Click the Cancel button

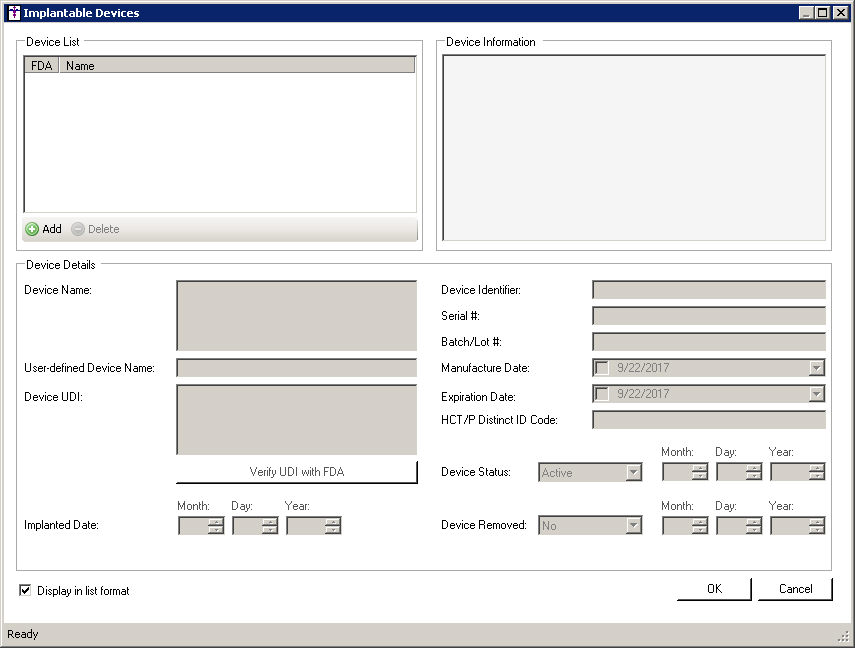[795, 589]
